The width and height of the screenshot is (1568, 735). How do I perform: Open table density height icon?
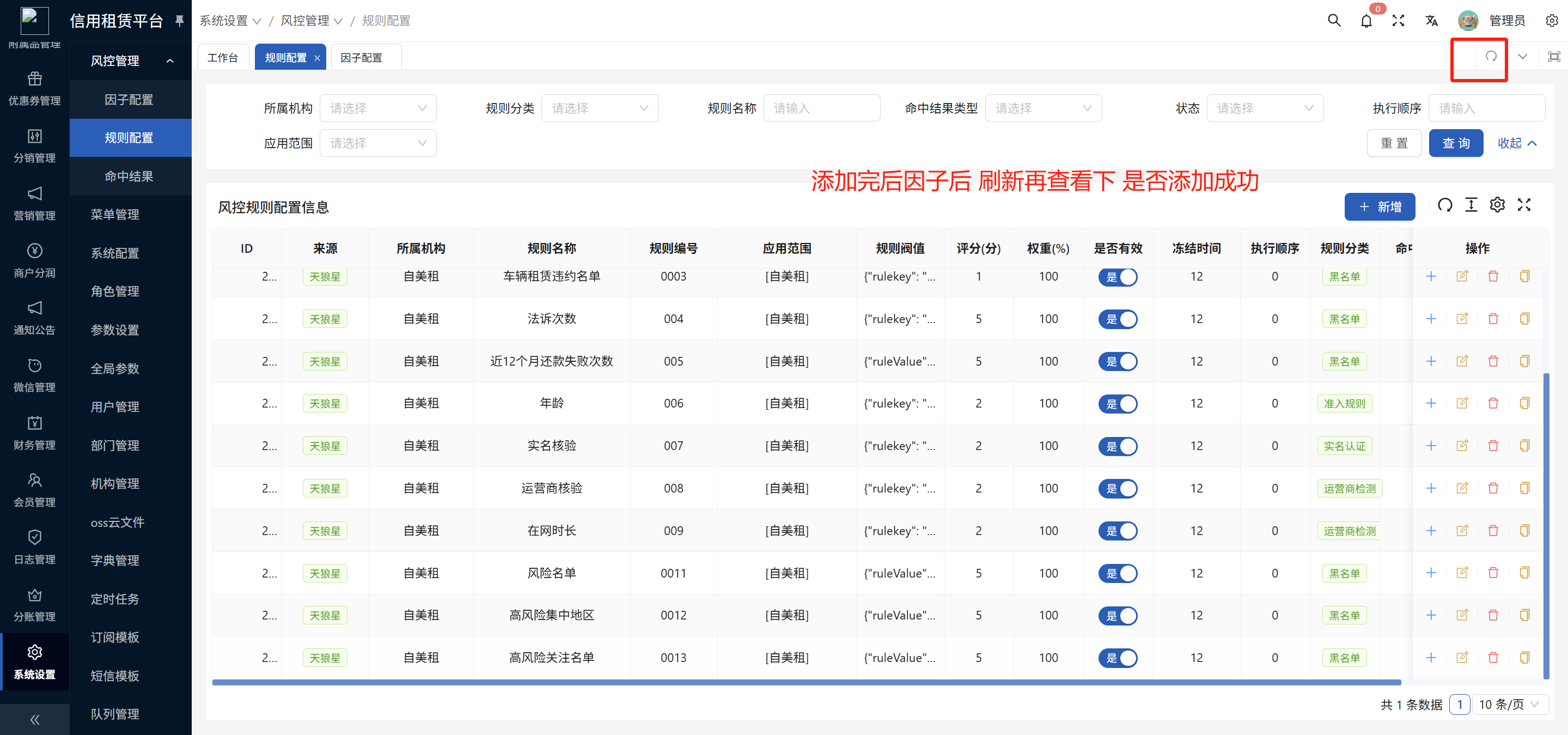pos(1471,205)
